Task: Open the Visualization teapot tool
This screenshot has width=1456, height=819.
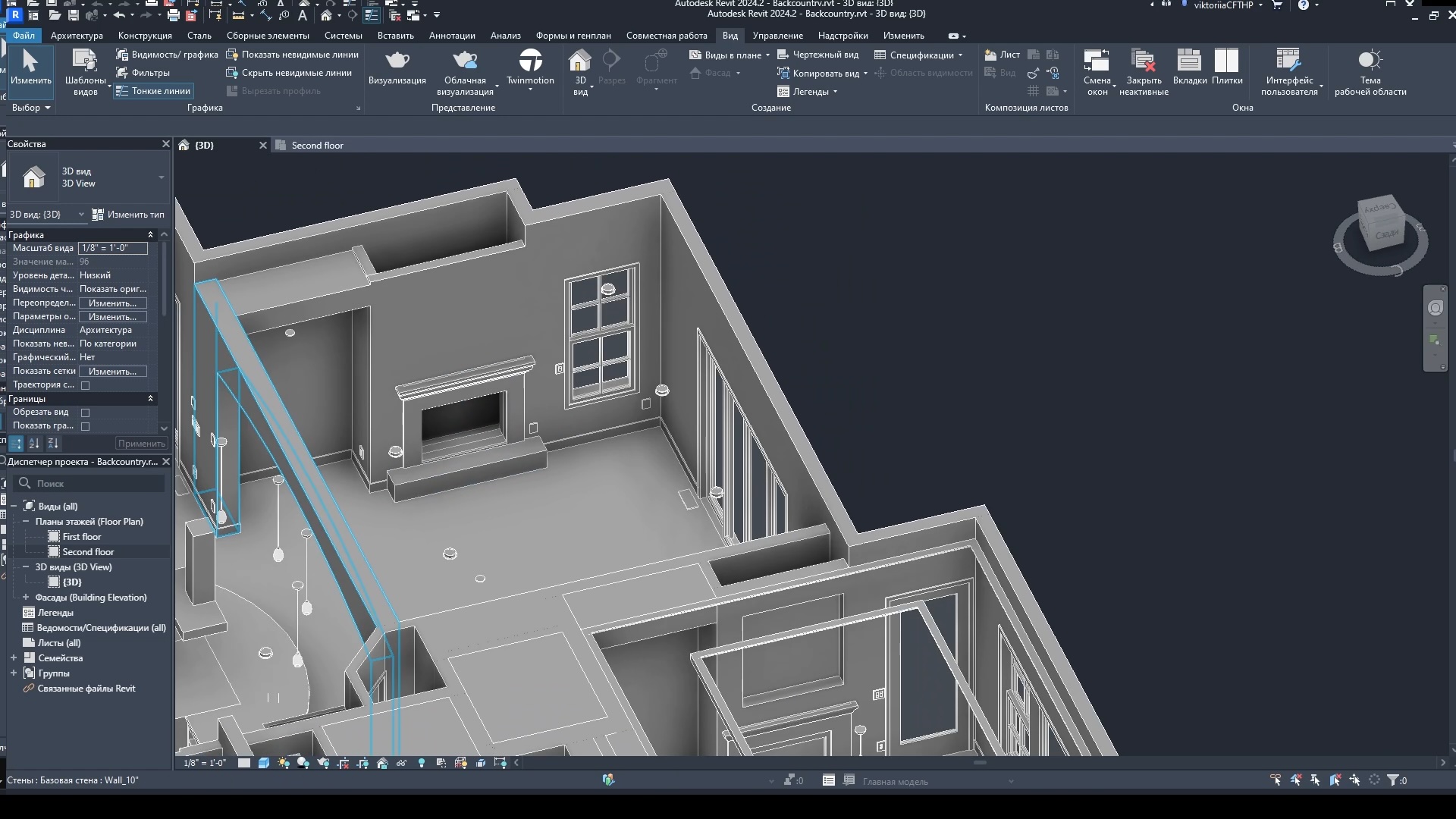Action: click(x=397, y=61)
